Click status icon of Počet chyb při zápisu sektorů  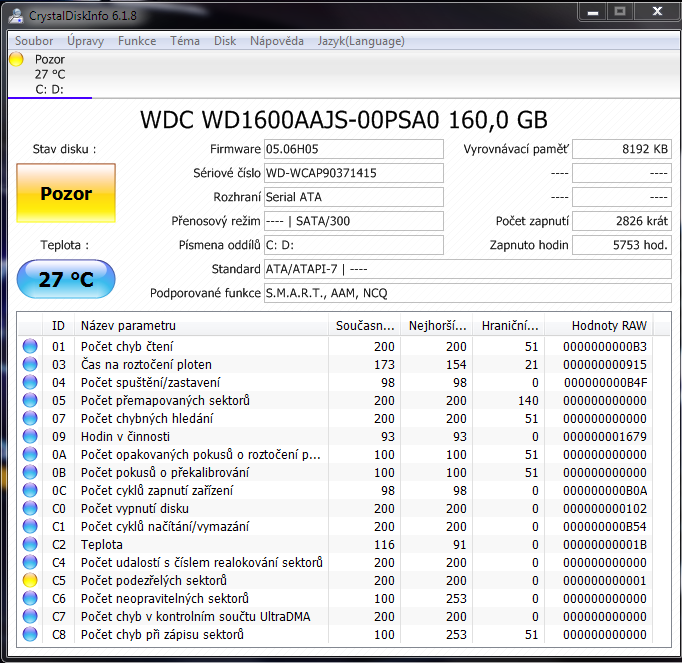pos(30,634)
